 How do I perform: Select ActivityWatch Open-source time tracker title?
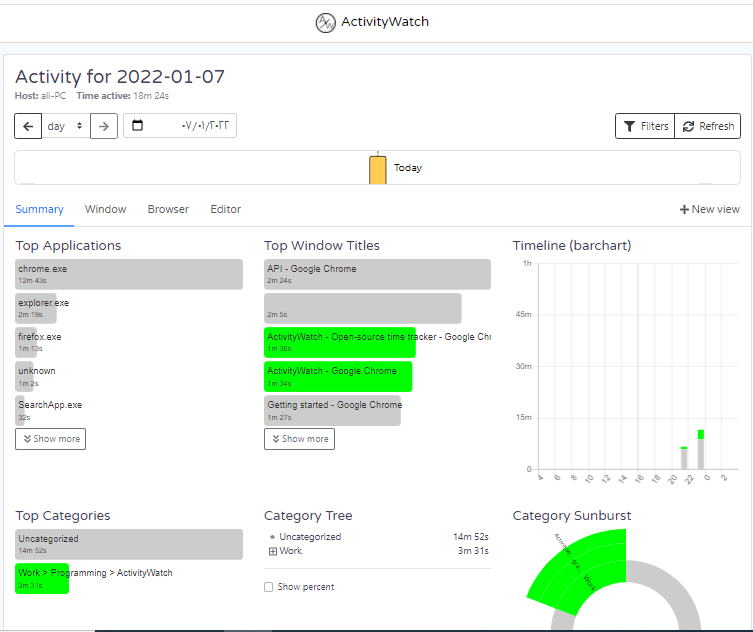click(x=340, y=342)
